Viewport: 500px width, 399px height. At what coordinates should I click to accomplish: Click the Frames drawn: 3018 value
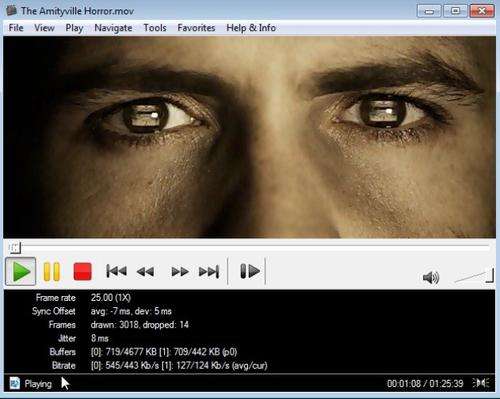point(140,325)
